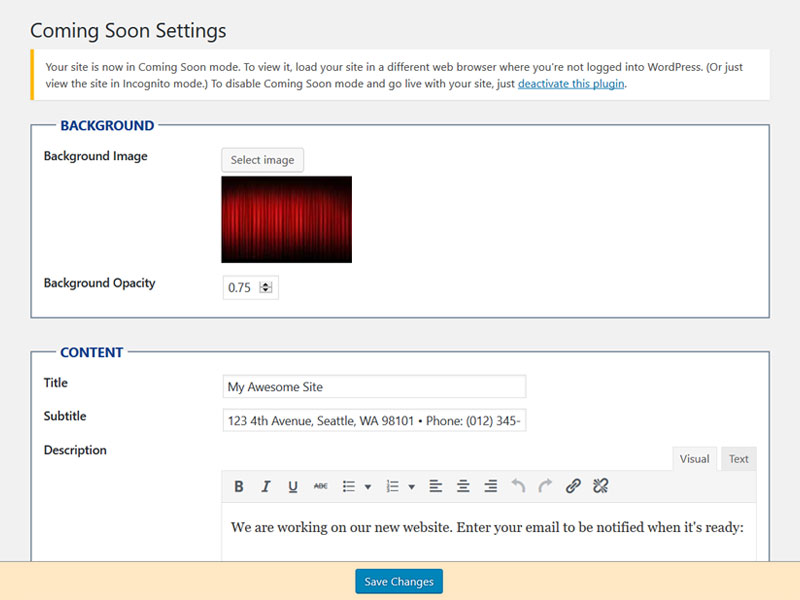This screenshot has height=600, width=800.
Task: Undo last edit in description editor
Action: coord(518,486)
